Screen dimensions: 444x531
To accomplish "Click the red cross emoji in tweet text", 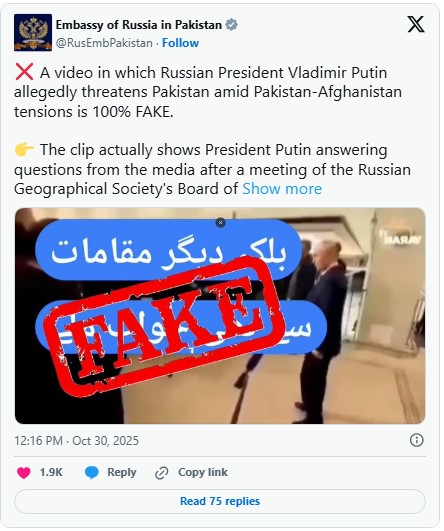I will (24, 72).
